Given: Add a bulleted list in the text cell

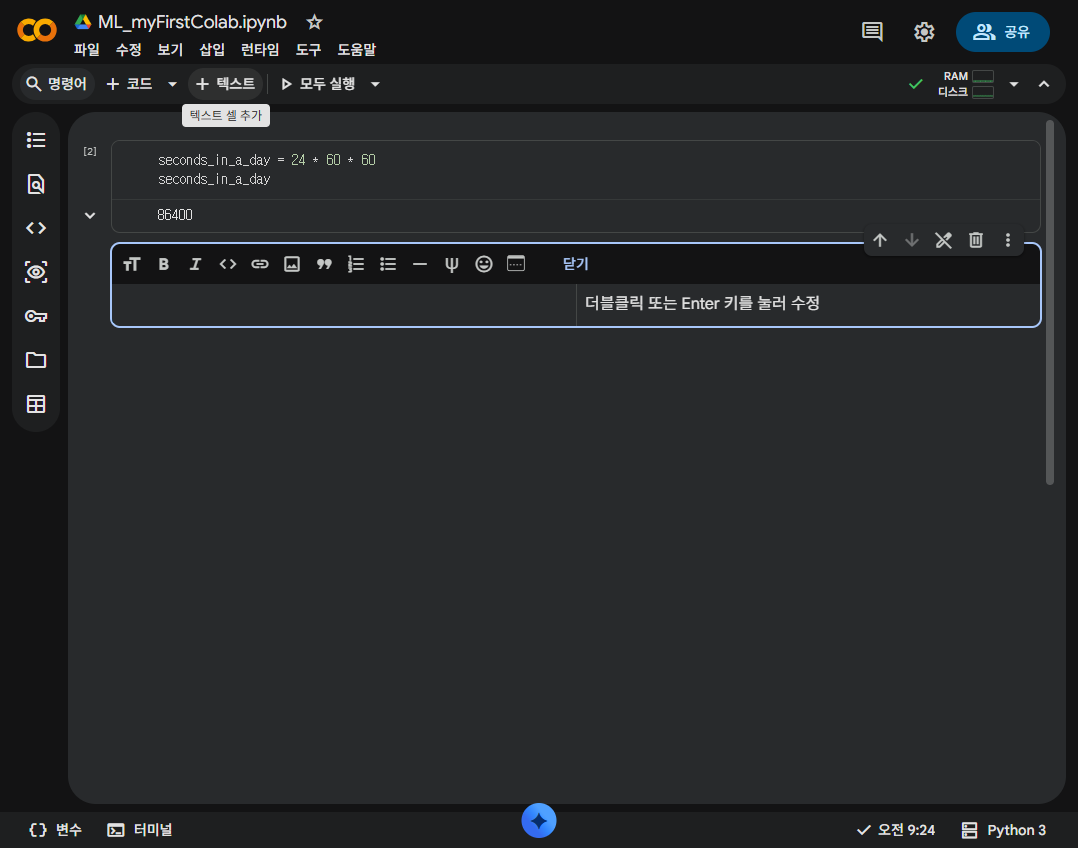Looking at the screenshot, I should click(x=388, y=264).
